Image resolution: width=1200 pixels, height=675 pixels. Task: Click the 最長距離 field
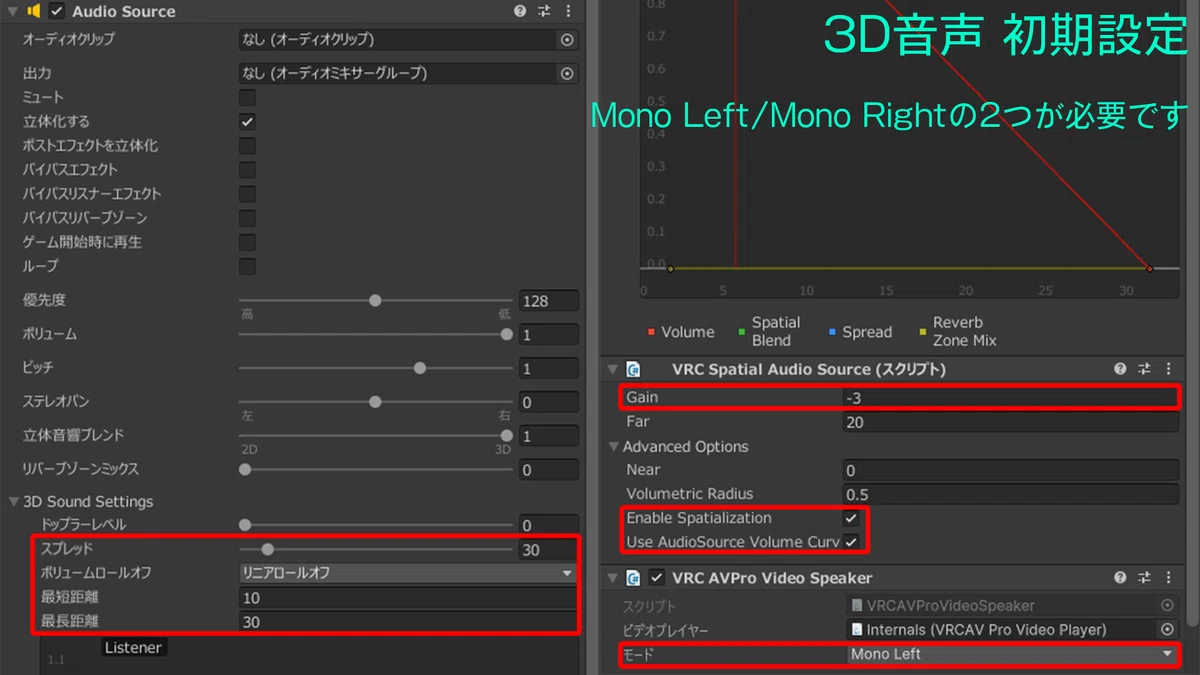tap(408, 621)
